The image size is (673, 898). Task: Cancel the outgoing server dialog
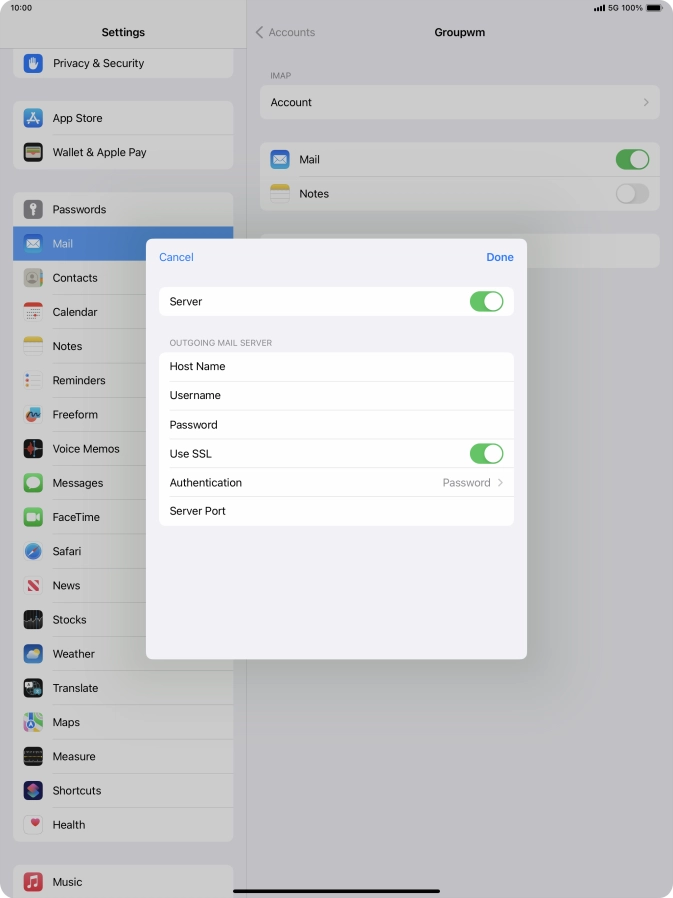point(176,257)
